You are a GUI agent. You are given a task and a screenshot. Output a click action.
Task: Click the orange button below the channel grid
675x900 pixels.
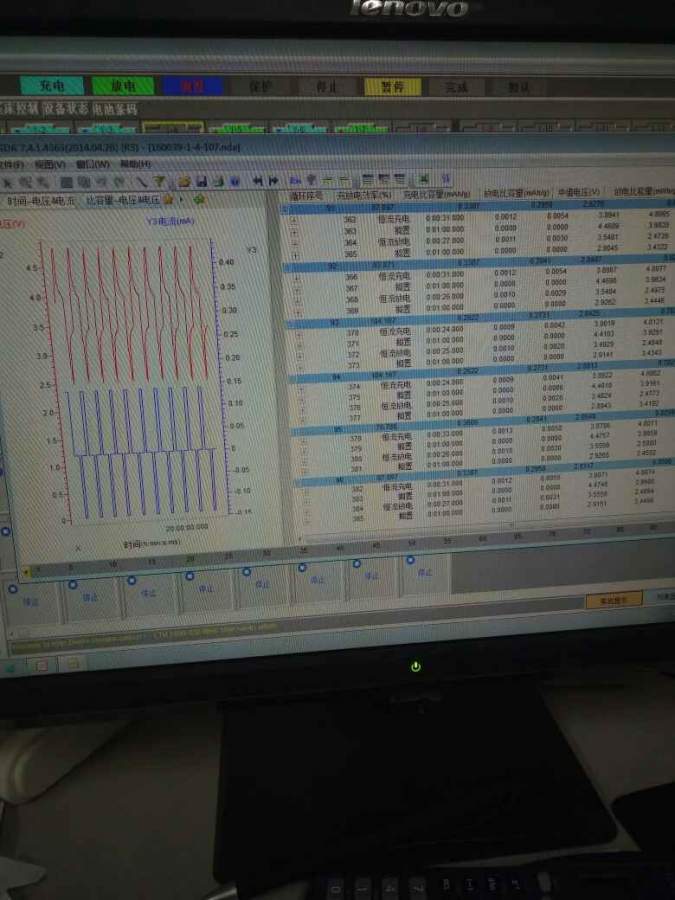click(613, 599)
